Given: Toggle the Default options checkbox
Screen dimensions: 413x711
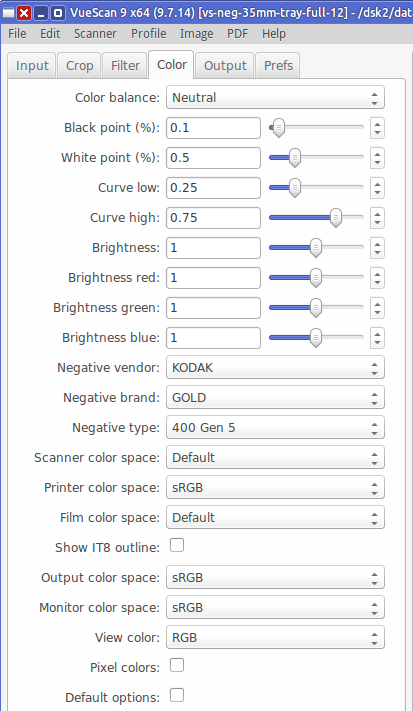Looking at the screenshot, I should tap(177, 695).
